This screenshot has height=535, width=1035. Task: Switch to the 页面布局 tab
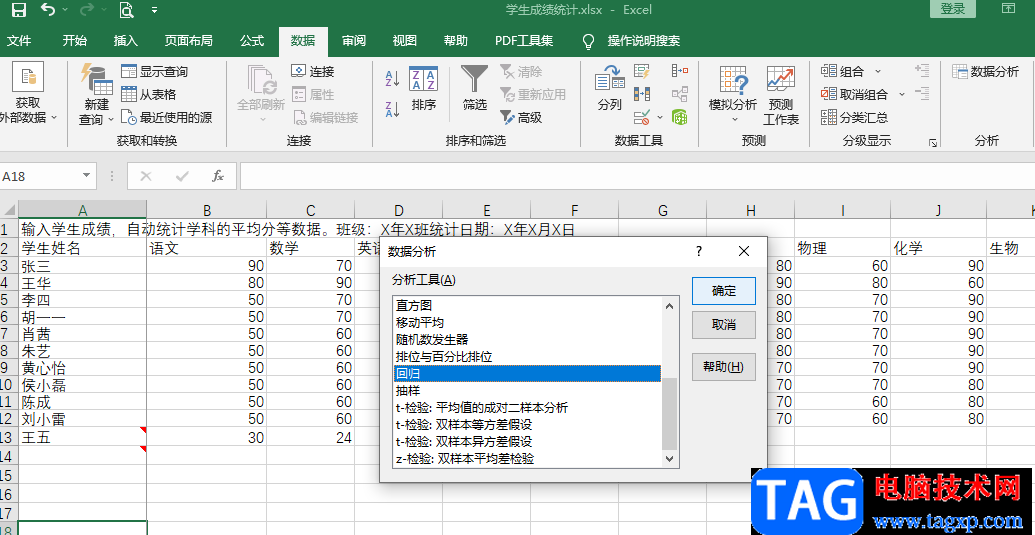tap(189, 41)
